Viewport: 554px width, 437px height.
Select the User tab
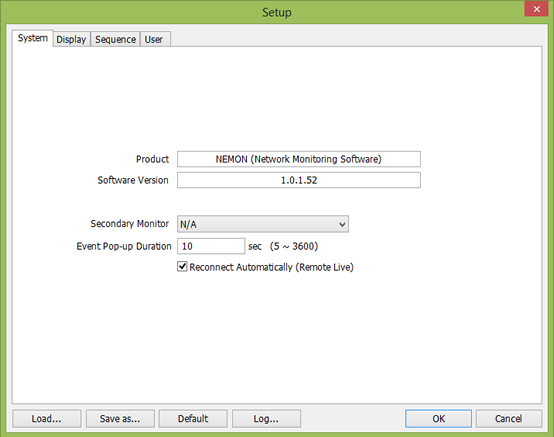click(155, 39)
